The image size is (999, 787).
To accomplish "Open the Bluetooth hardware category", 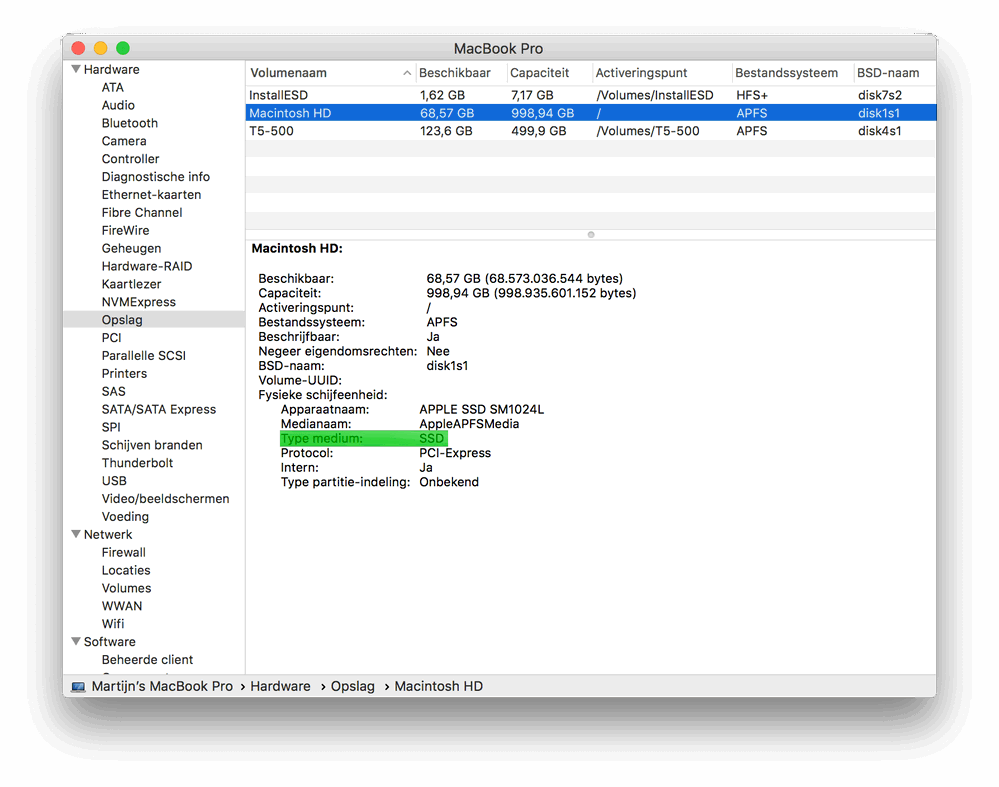I will (129, 123).
